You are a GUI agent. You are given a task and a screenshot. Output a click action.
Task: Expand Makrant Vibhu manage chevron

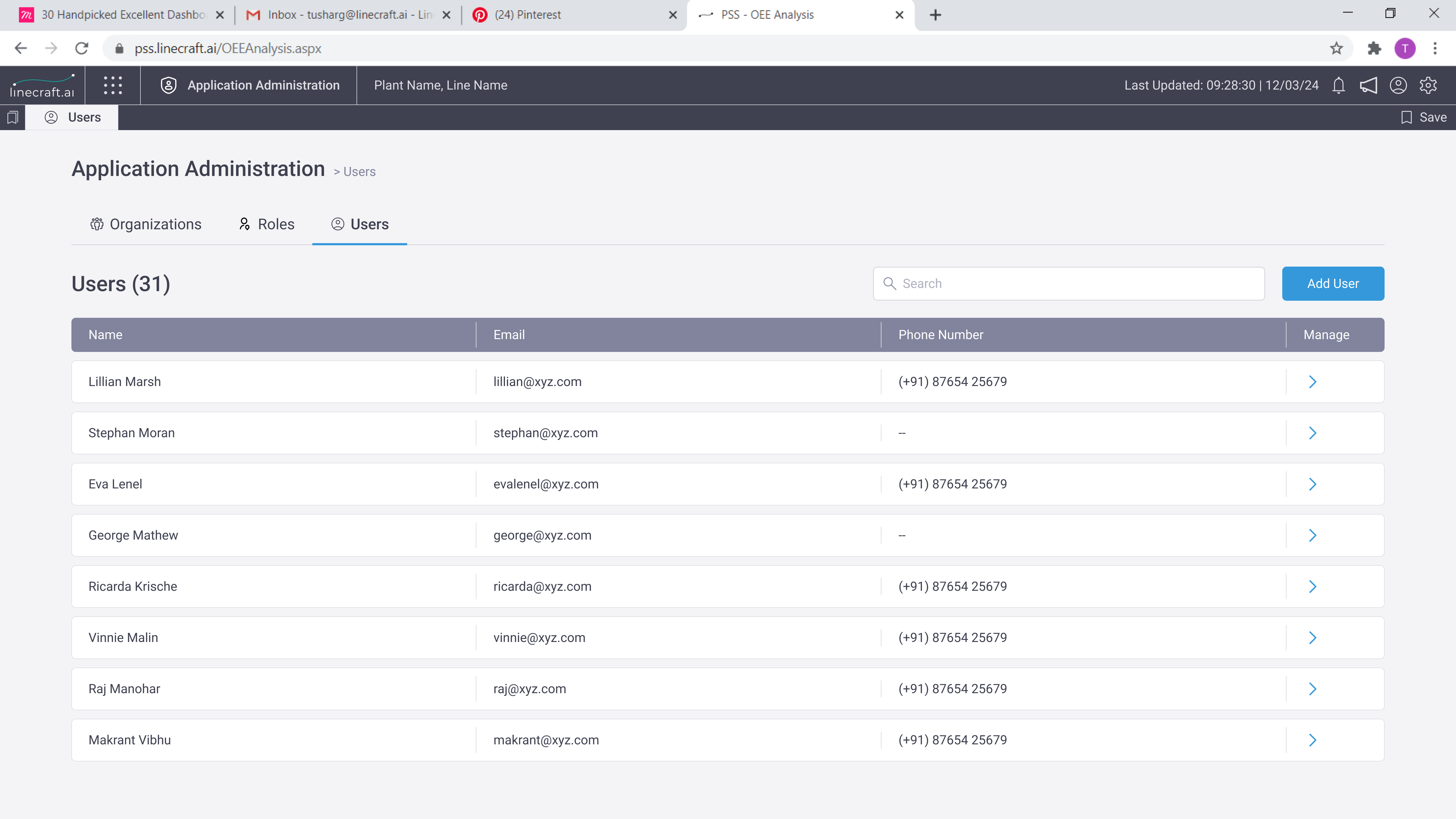(x=1312, y=740)
